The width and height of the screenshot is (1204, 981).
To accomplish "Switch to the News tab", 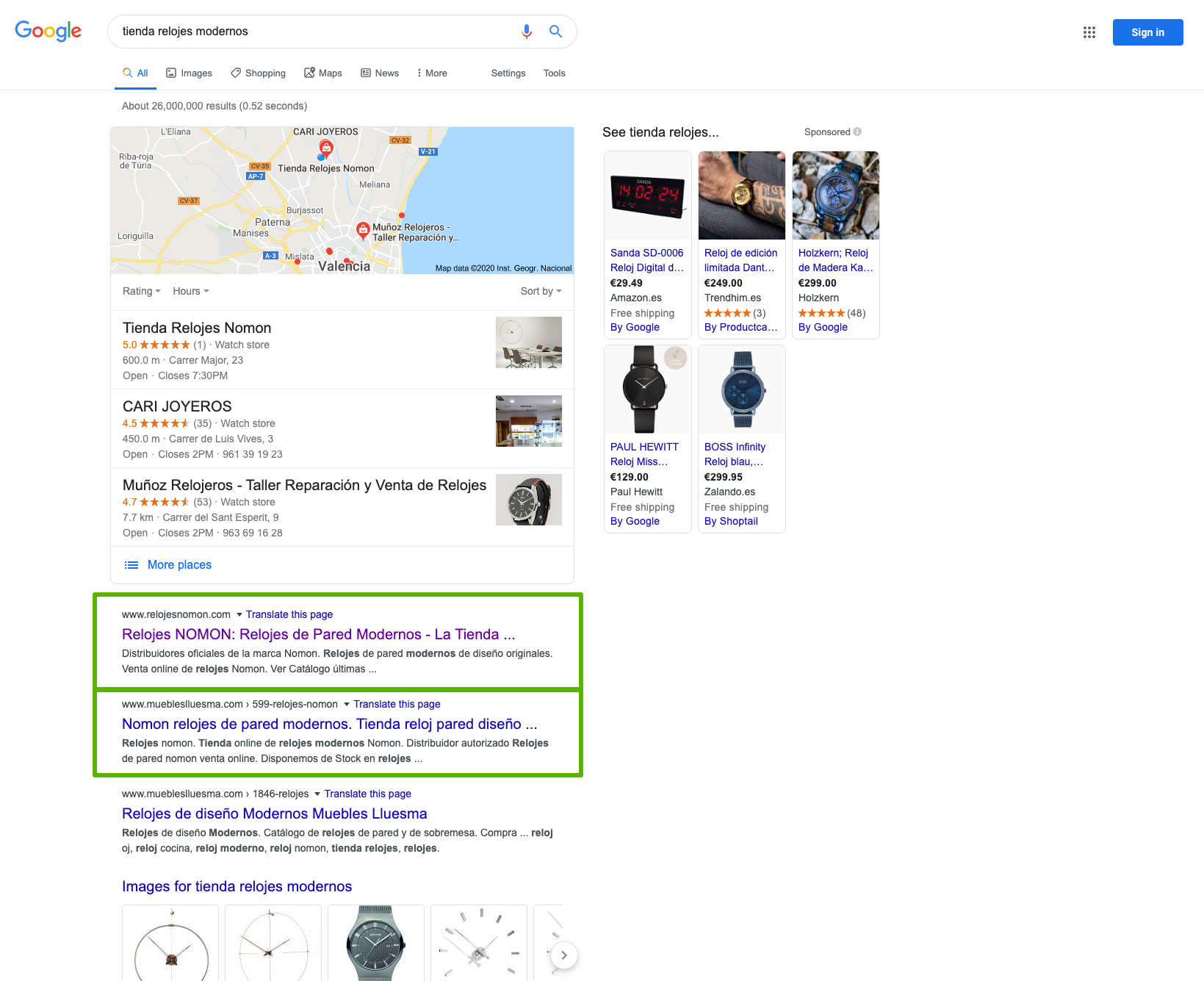I will pyautogui.click(x=380, y=73).
